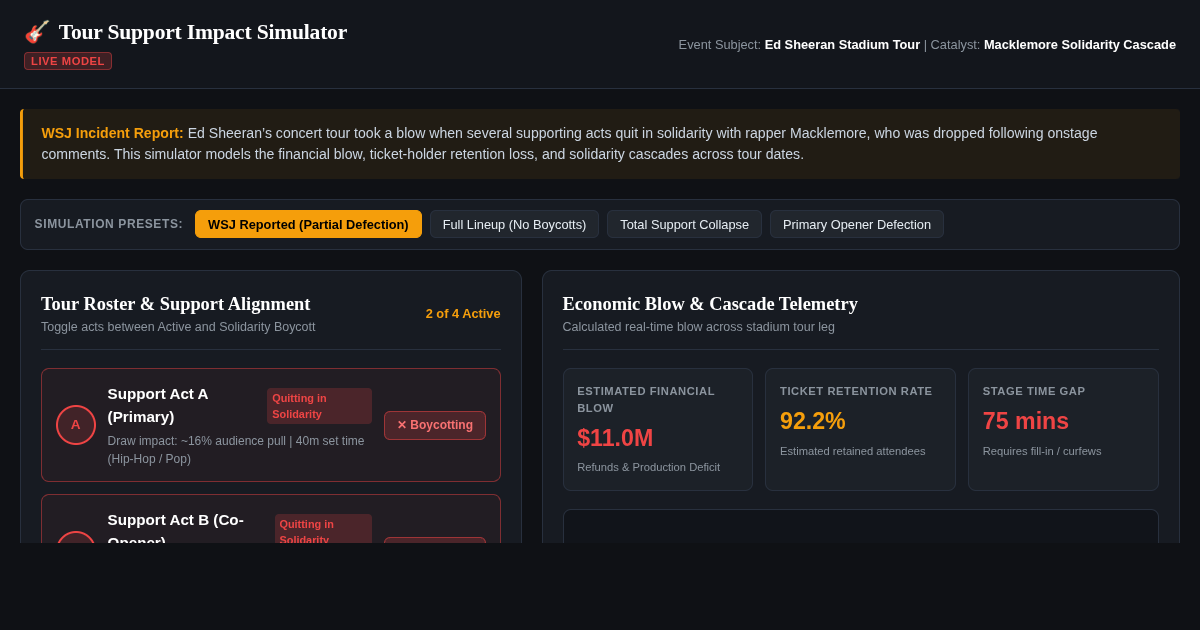Click the Support Act A avatar circle
This screenshot has height=630, width=1200.
(x=76, y=425)
